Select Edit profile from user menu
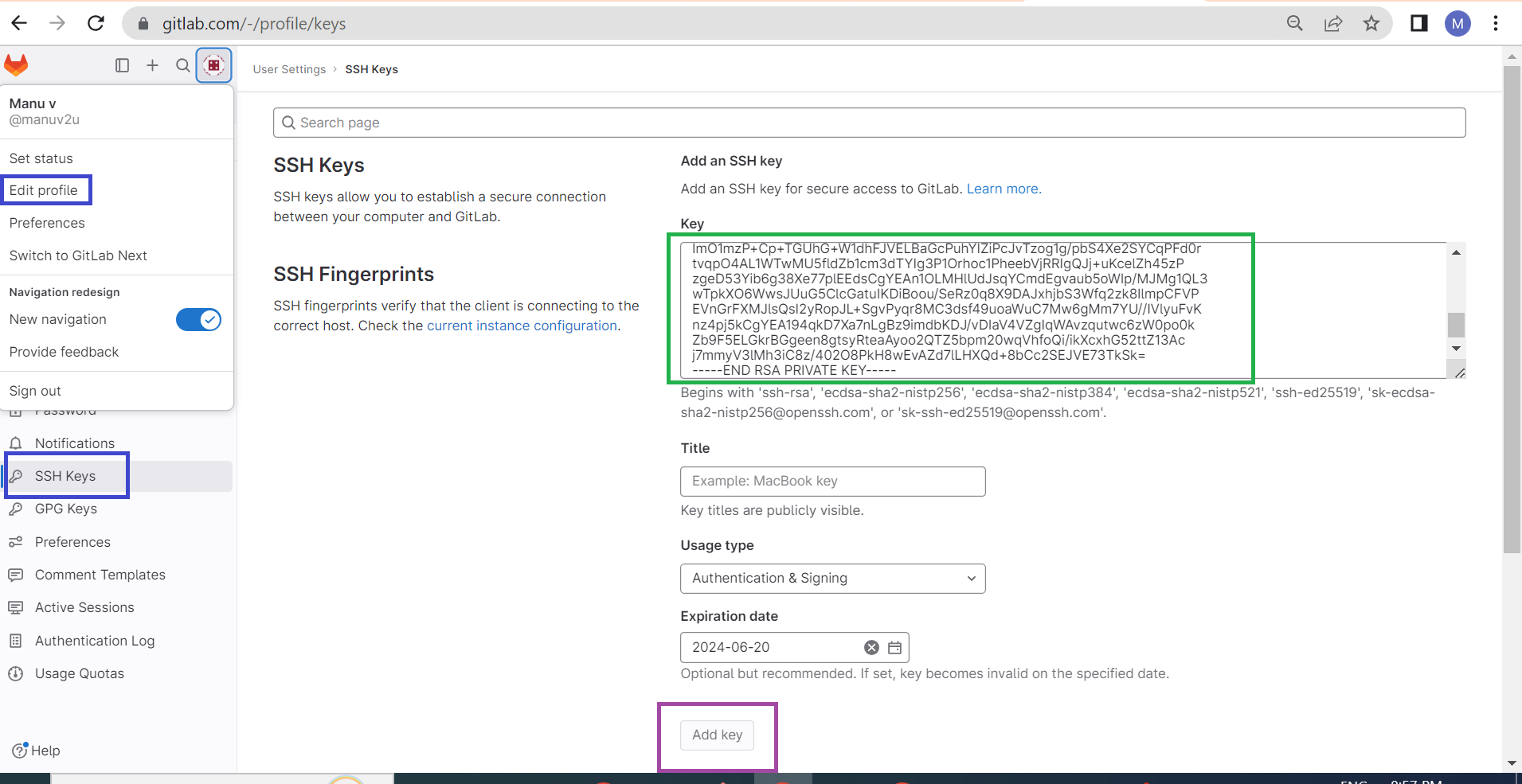 click(x=44, y=190)
